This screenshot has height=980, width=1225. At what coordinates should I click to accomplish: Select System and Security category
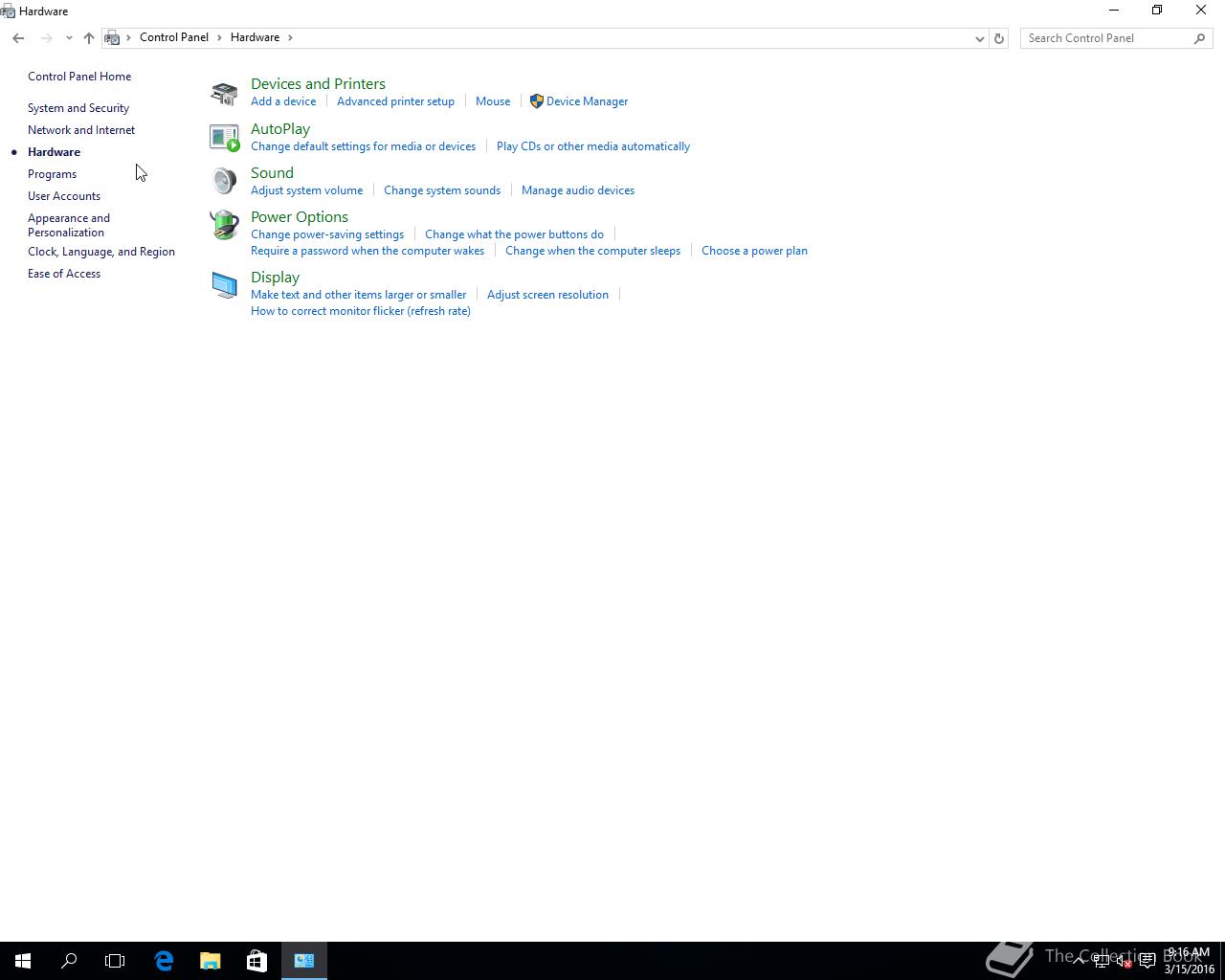pos(78,108)
